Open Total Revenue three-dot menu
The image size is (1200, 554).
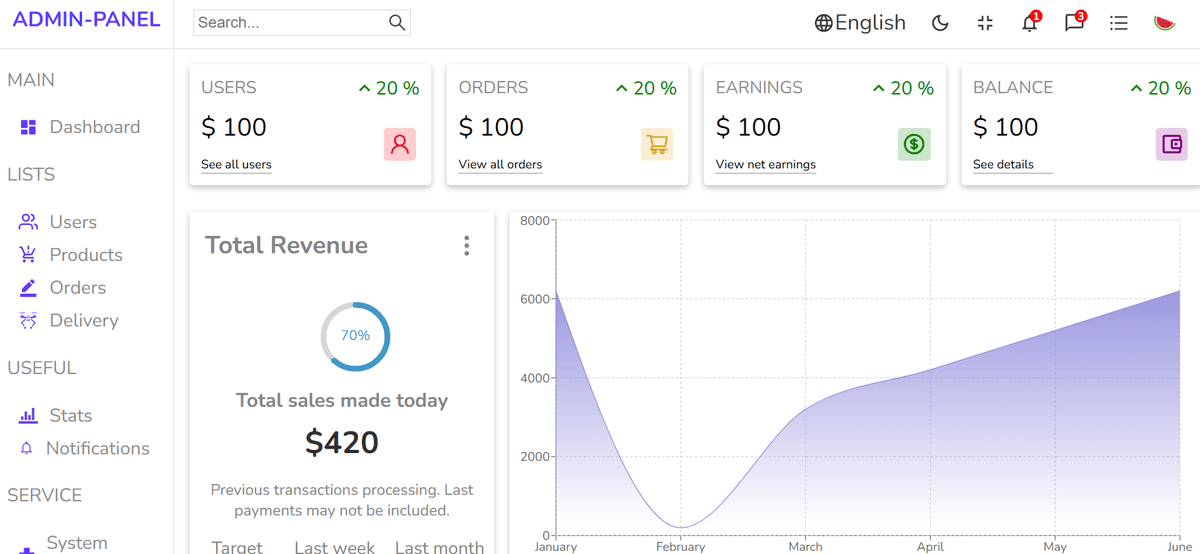466,246
